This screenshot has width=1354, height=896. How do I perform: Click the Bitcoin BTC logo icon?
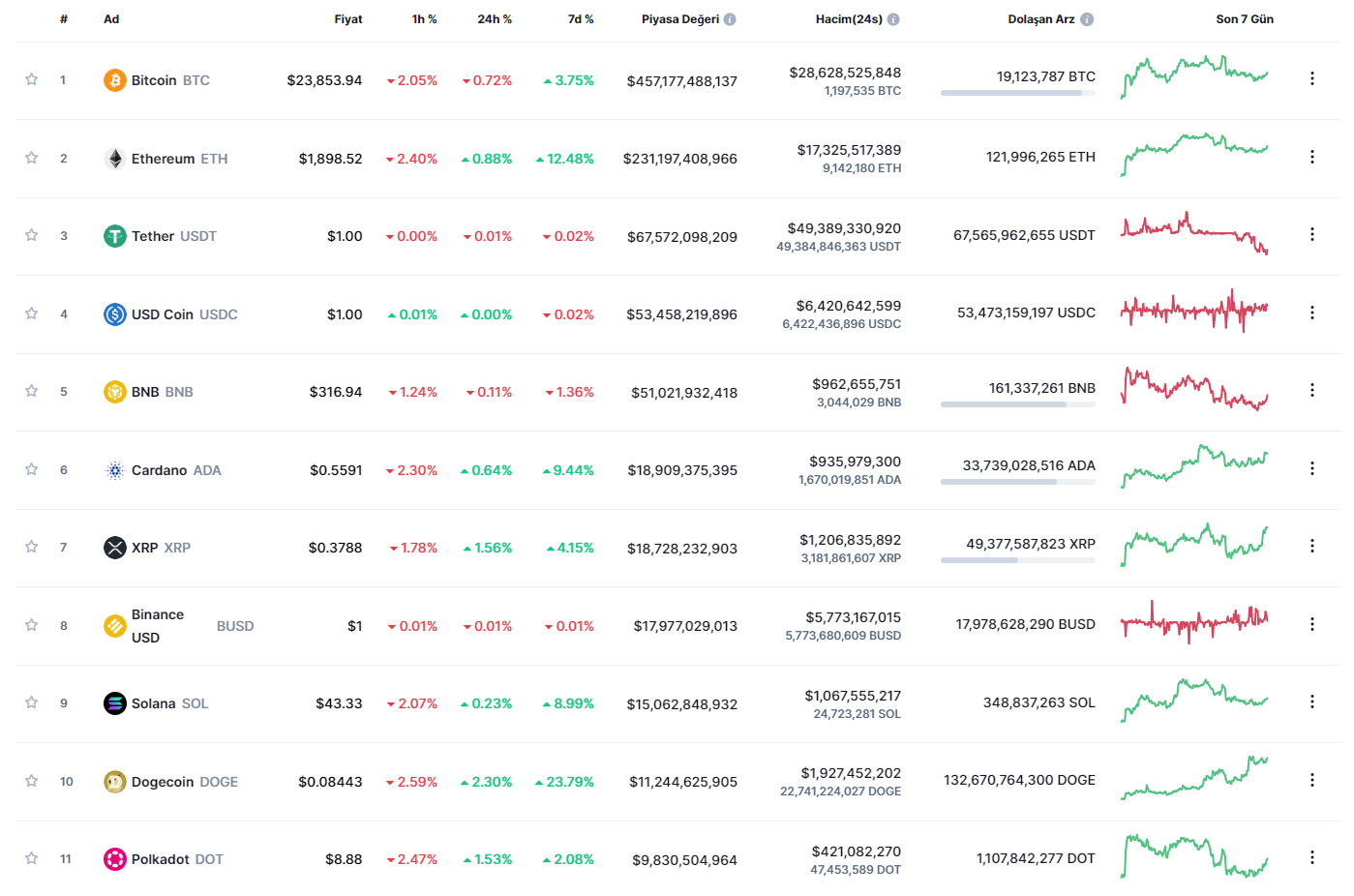point(115,80)
